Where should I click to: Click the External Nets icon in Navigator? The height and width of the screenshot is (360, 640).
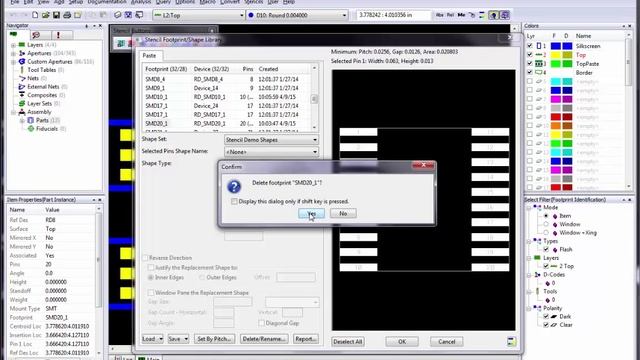pos(22,87)
